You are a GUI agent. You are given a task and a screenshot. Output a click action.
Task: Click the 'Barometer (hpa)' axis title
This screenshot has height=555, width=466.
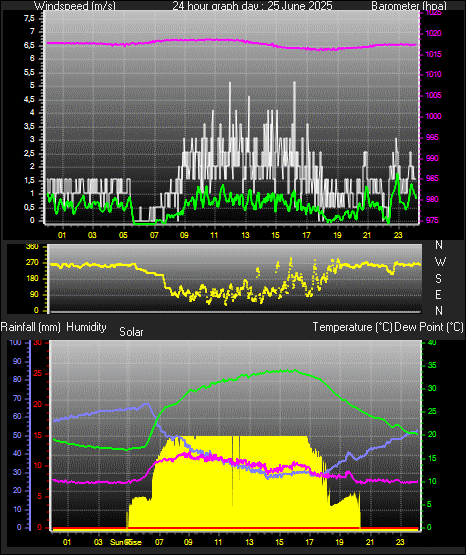point(409,6)
